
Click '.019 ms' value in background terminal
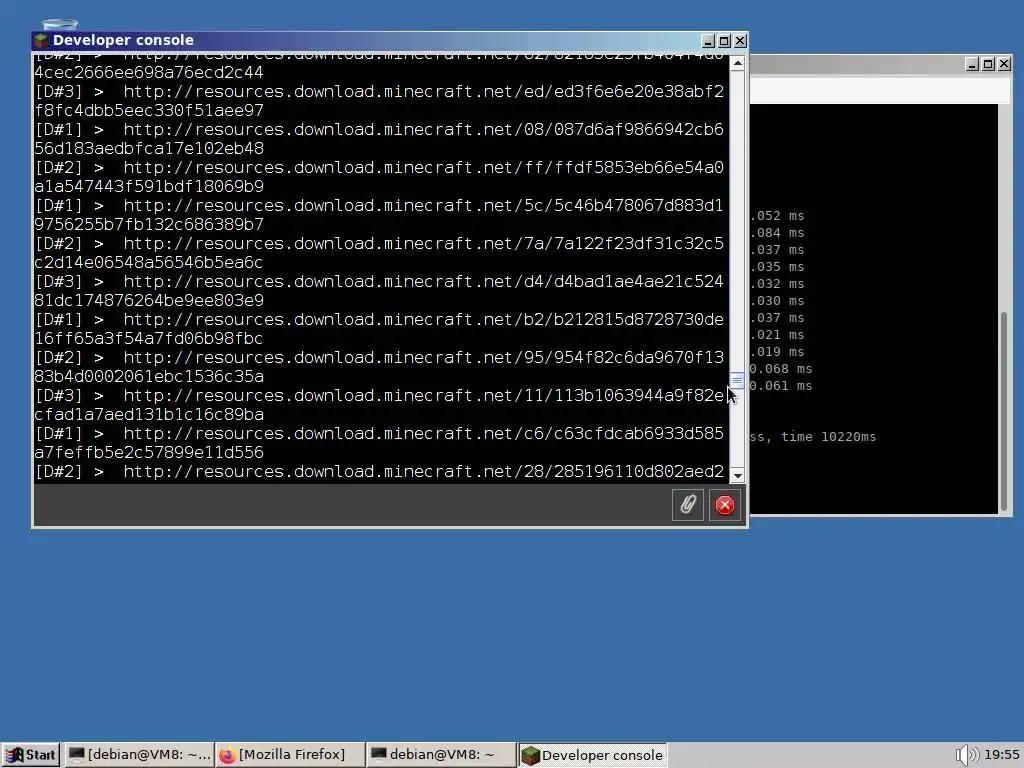pos(777,352)
